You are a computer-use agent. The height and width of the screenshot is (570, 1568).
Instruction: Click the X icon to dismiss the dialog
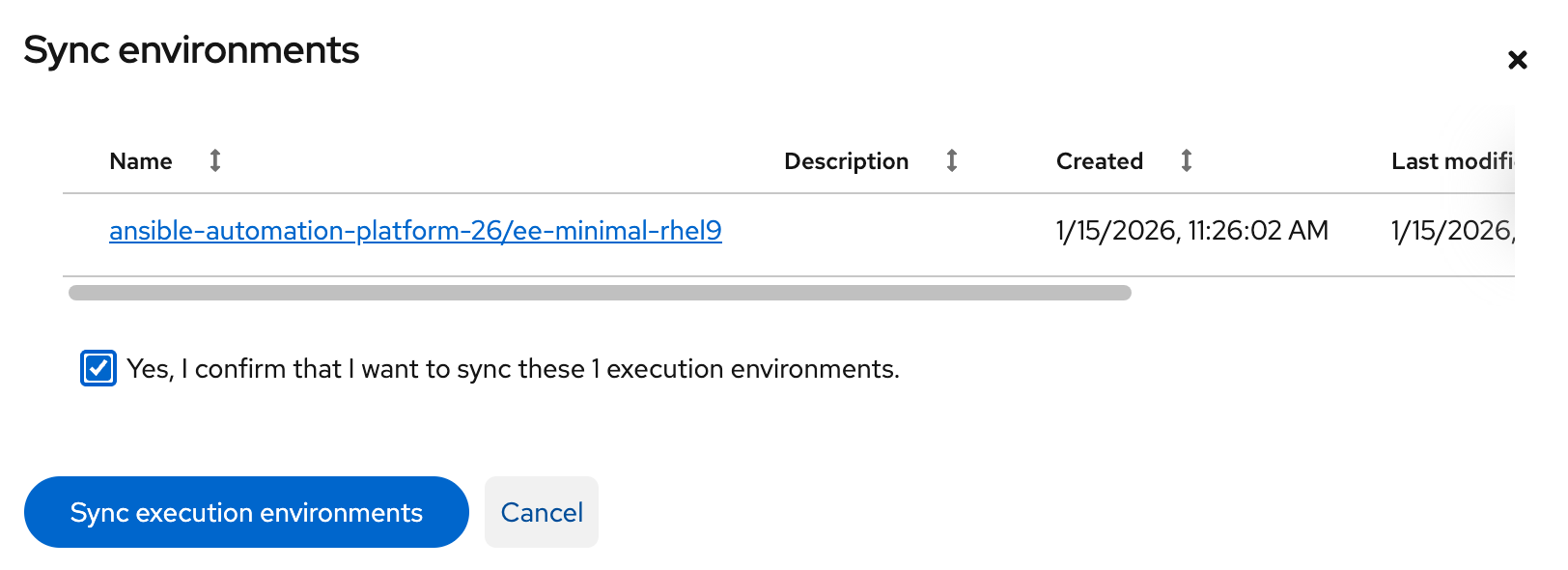click(x=1518, y=60)
